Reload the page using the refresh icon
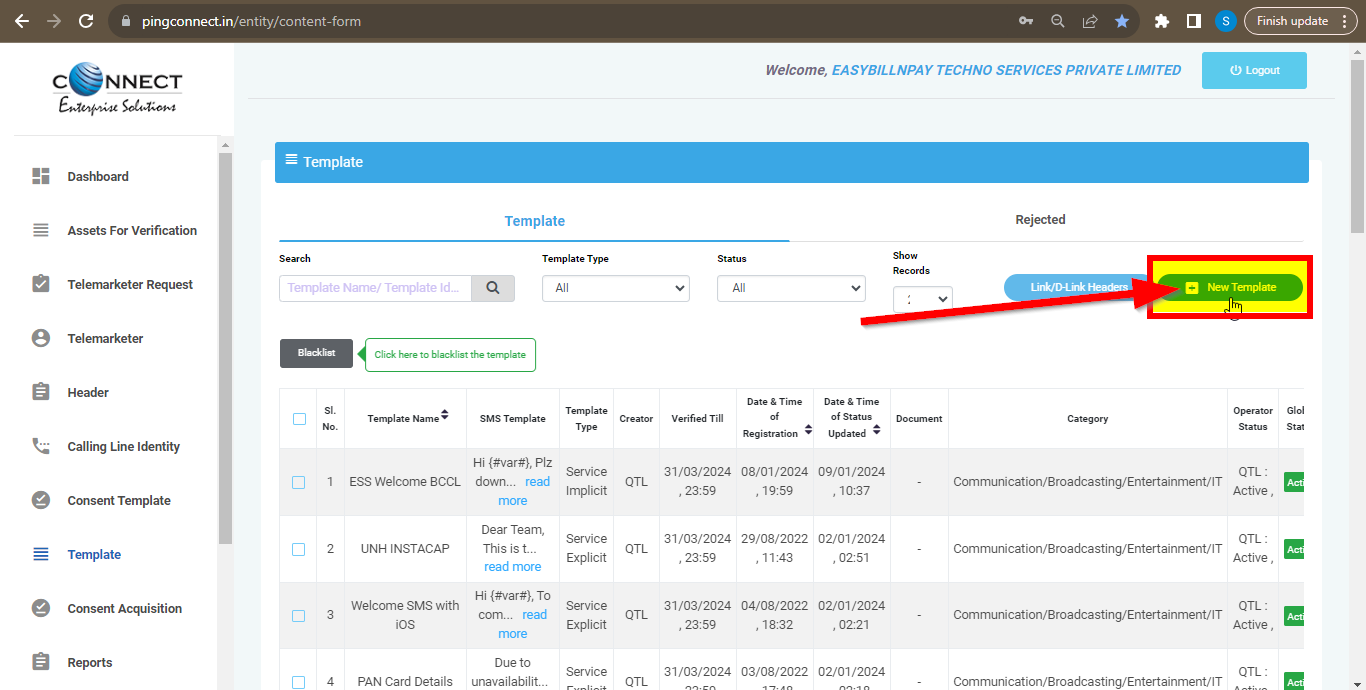Screen dimensions: 1366x690 coord(86,21)
